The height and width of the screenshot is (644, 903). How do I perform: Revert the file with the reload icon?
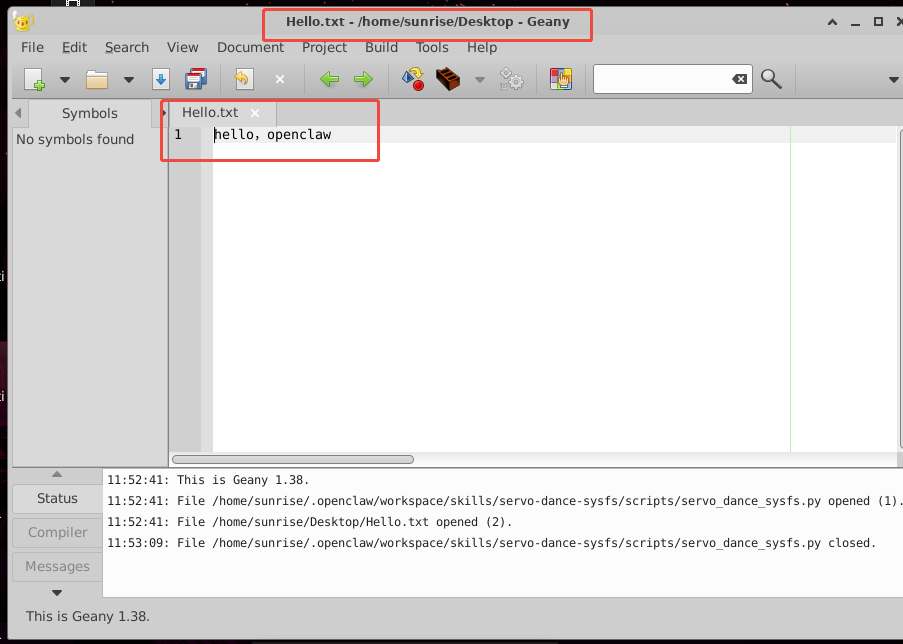point(244,79)
